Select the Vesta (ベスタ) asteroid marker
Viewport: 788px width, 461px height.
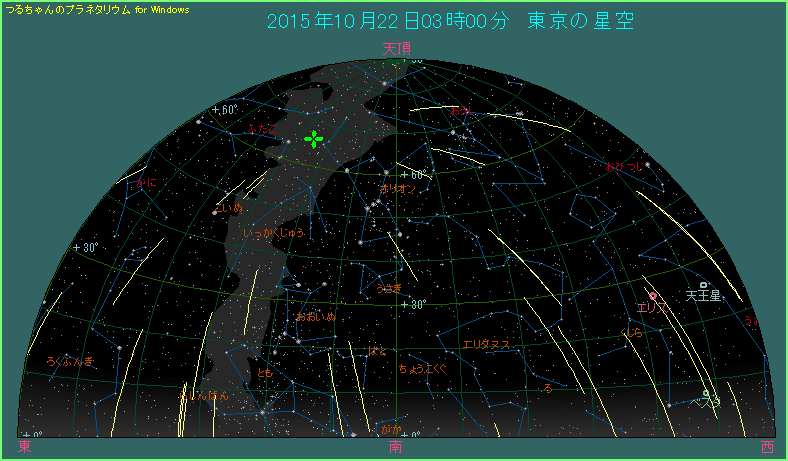(705, 393)
